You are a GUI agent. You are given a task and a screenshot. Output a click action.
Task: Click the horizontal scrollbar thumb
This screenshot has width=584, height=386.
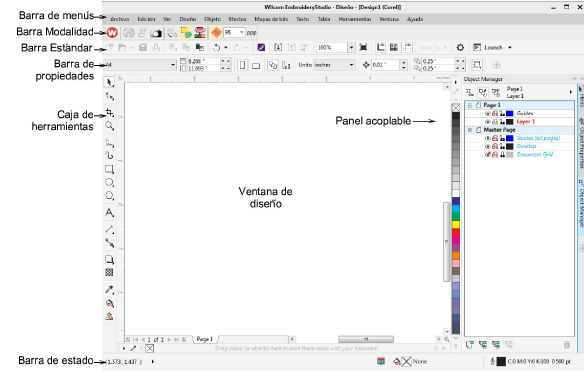[366, 339]
